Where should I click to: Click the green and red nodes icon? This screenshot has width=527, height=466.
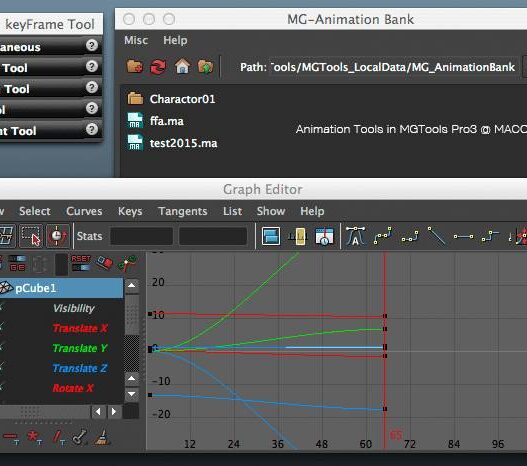tap(127, 263)
